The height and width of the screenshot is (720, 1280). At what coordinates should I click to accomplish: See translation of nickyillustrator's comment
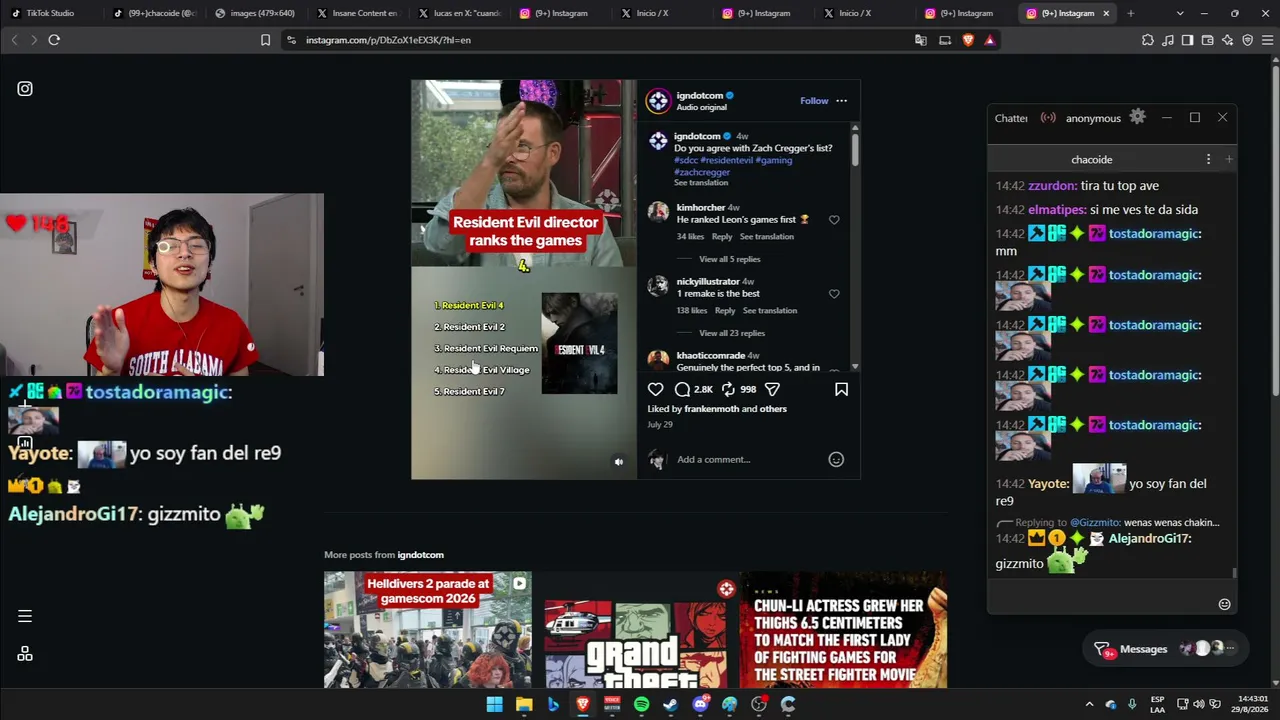coord(770,311)
